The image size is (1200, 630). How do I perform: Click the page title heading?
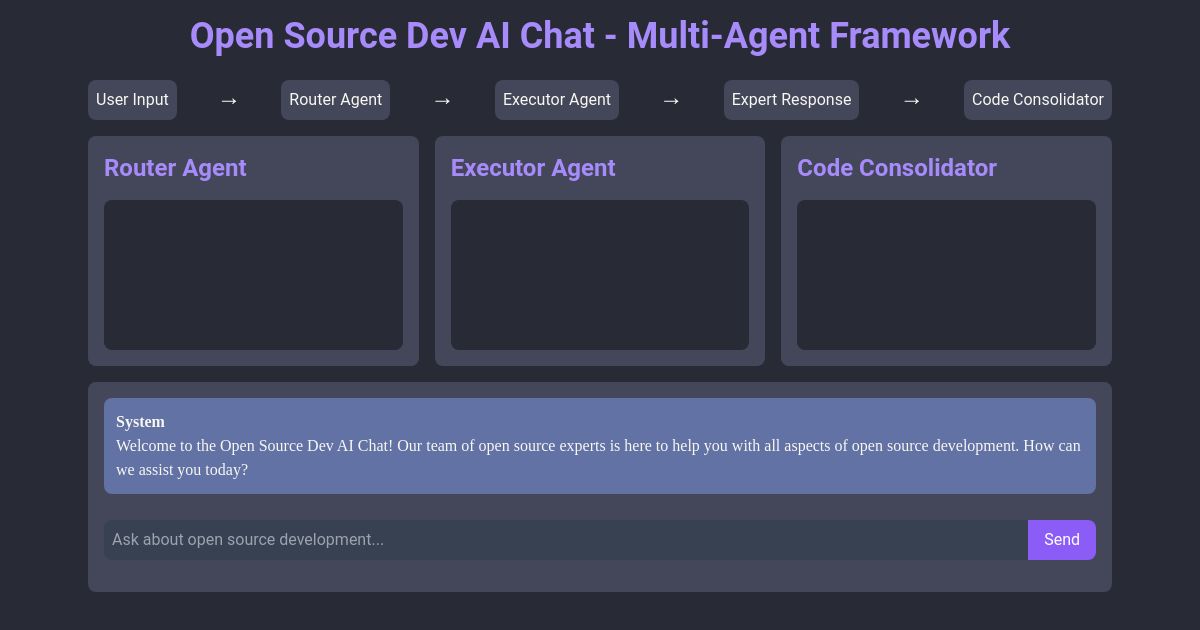pos(600,36)
